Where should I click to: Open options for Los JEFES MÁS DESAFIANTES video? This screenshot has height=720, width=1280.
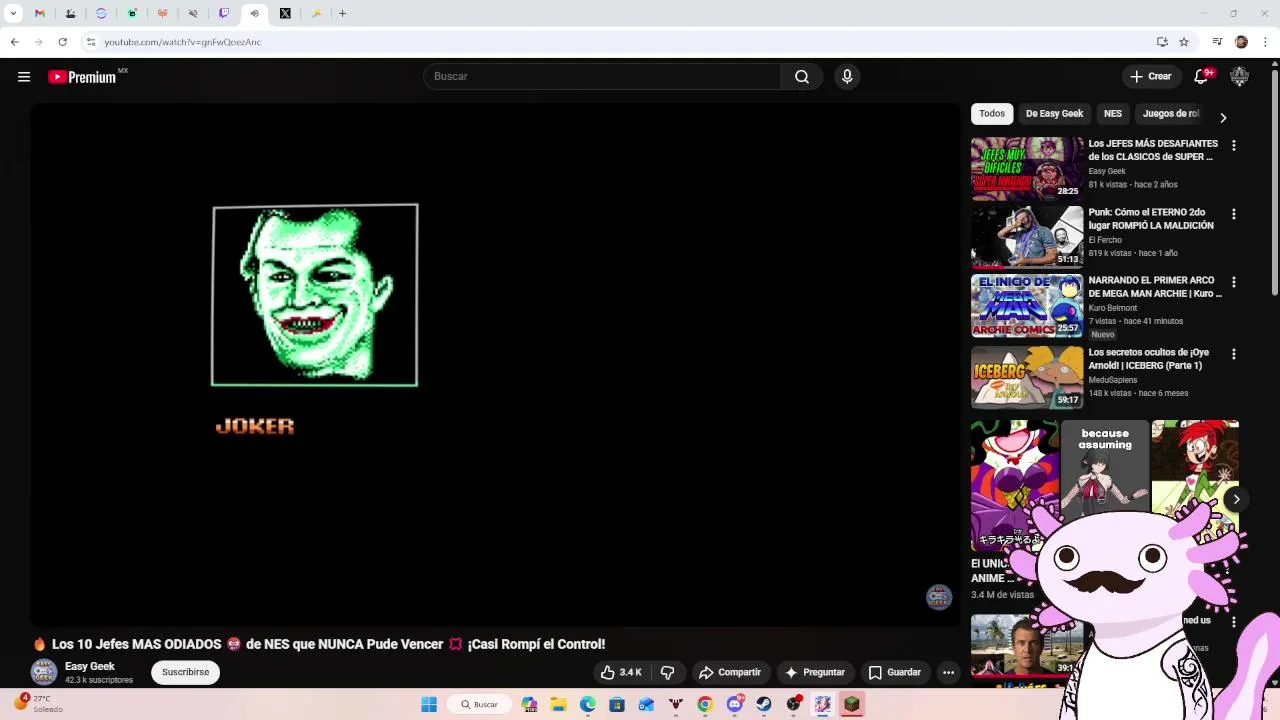pyautogui.click(x=1233, y=146)
